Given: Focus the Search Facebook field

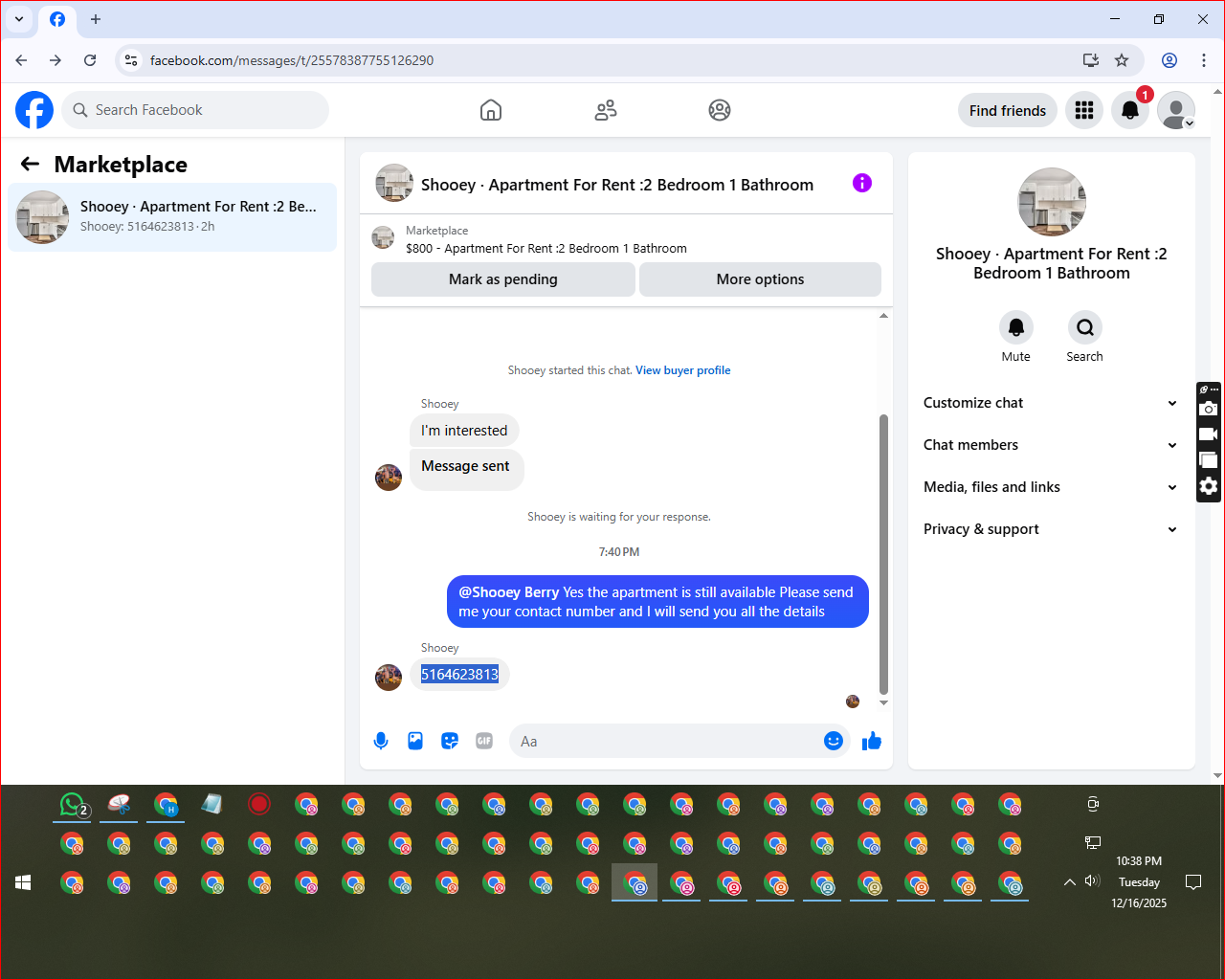Looking at the screenshot, I should 195,110.
